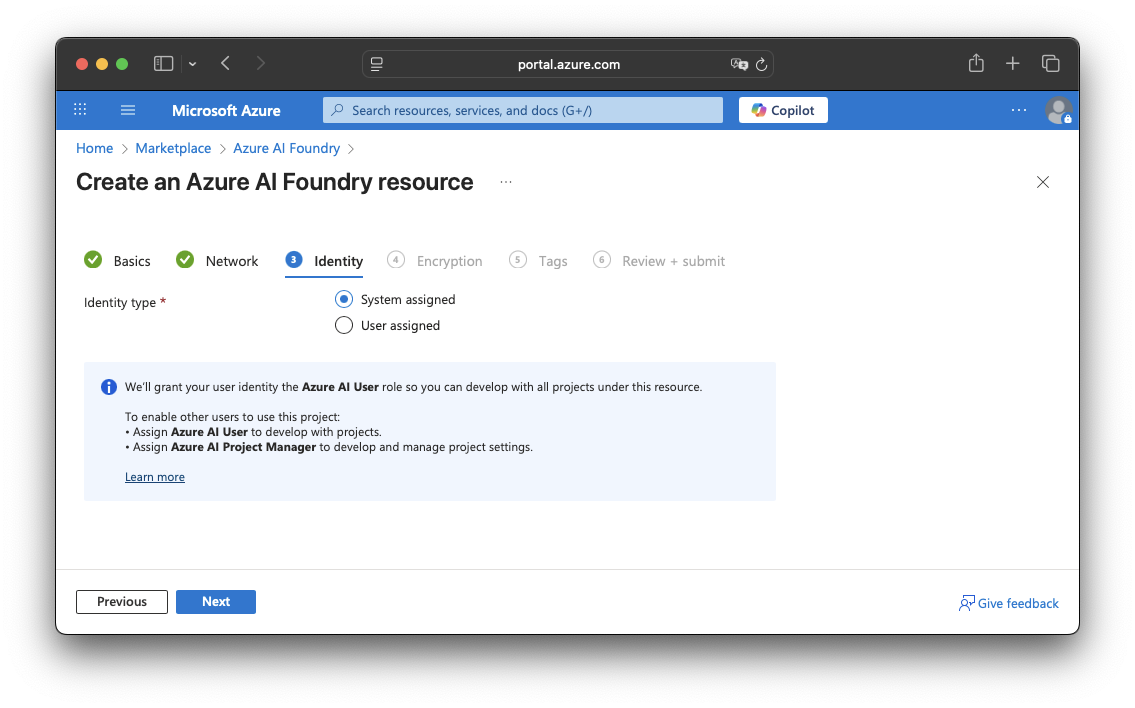This screenshot has height=708, width=1135.
Task: Click the Next button
Action: pos(216,602)
